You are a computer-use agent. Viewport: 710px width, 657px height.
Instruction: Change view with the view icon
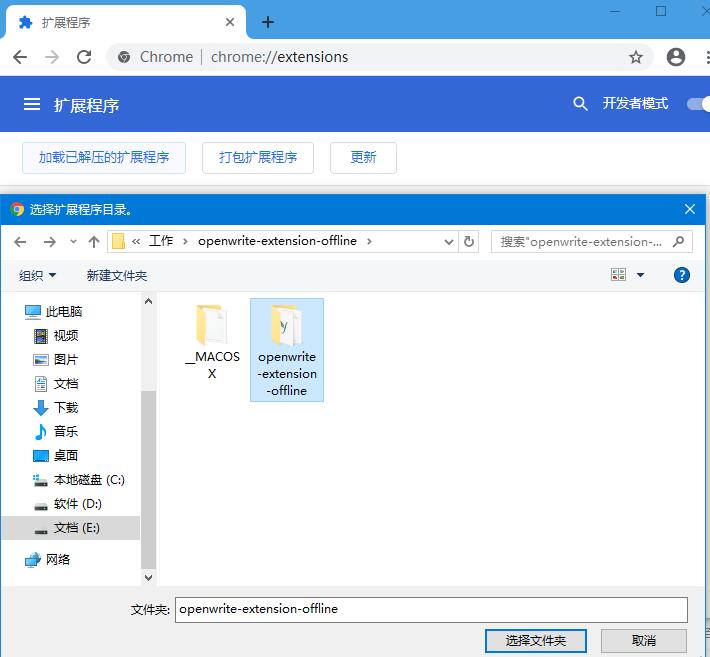[x=618, y=274]
